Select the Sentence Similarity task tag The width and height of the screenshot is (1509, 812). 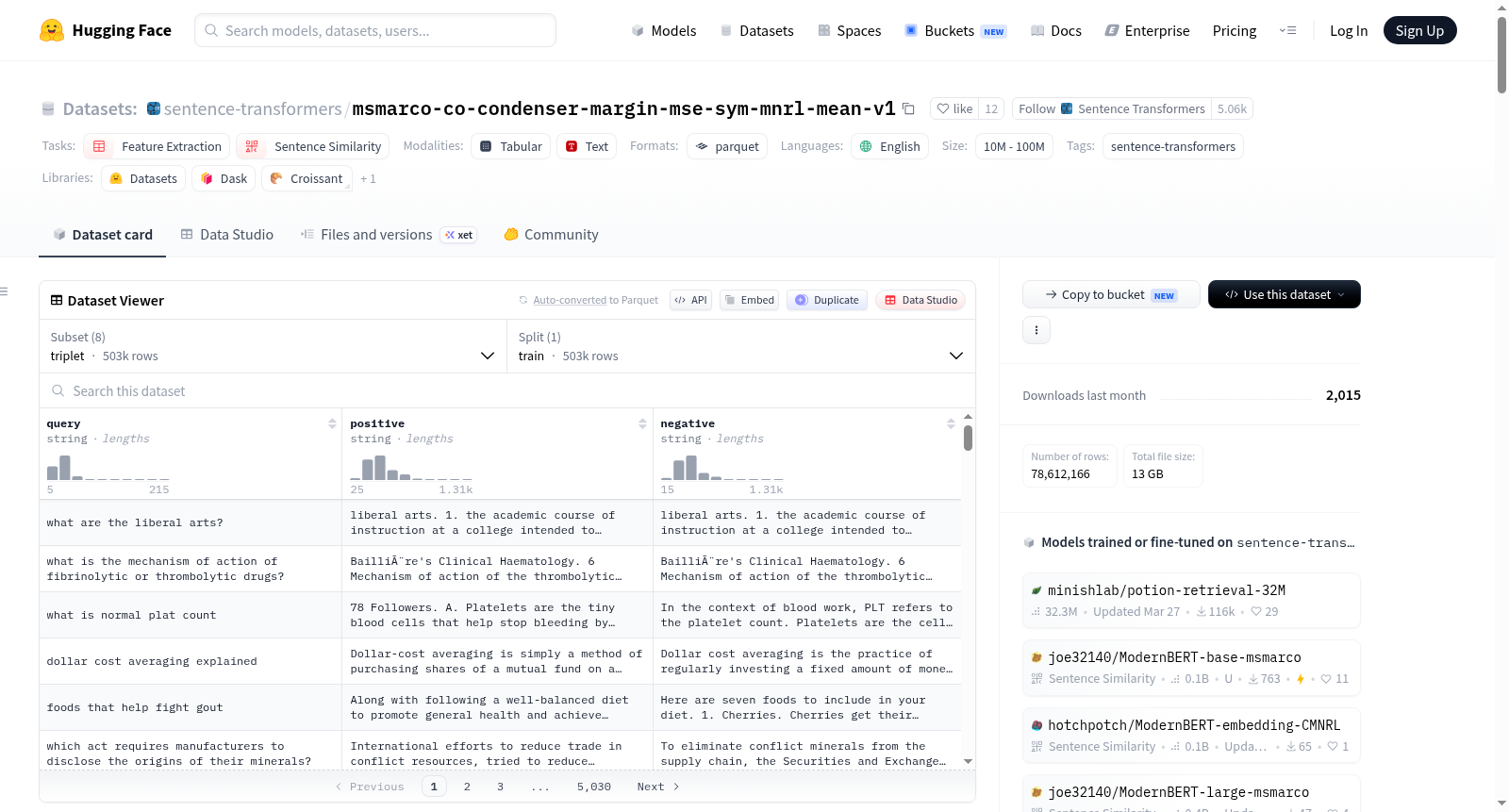[313, 146]
